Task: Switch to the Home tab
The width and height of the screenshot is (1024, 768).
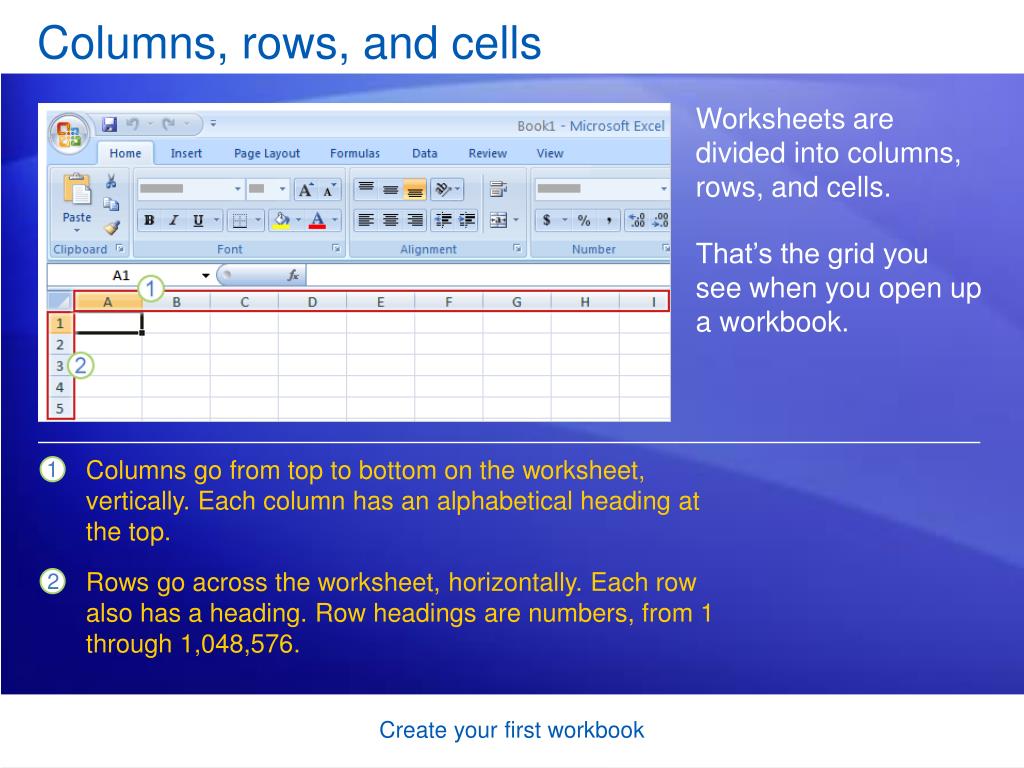Action: (x=125, y=153)
